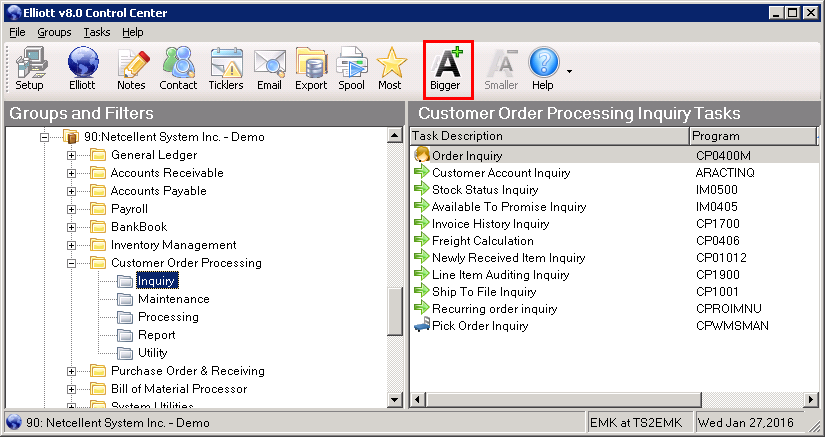Click task list horizontal scroll left arrow
Viewport: 825px width, 437px height.
click(x=418, y=400)
